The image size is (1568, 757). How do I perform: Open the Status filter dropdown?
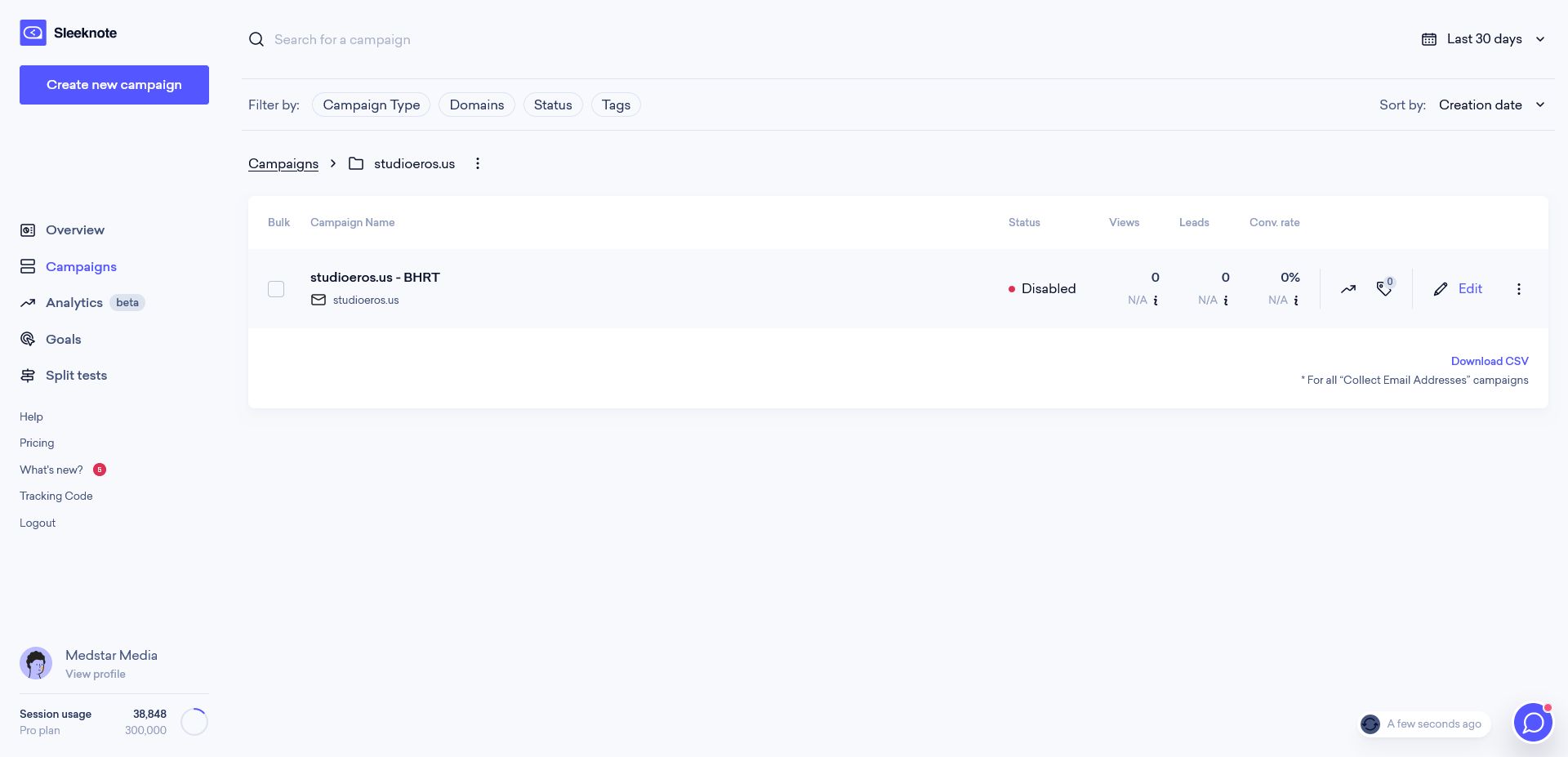coord(553,105)
